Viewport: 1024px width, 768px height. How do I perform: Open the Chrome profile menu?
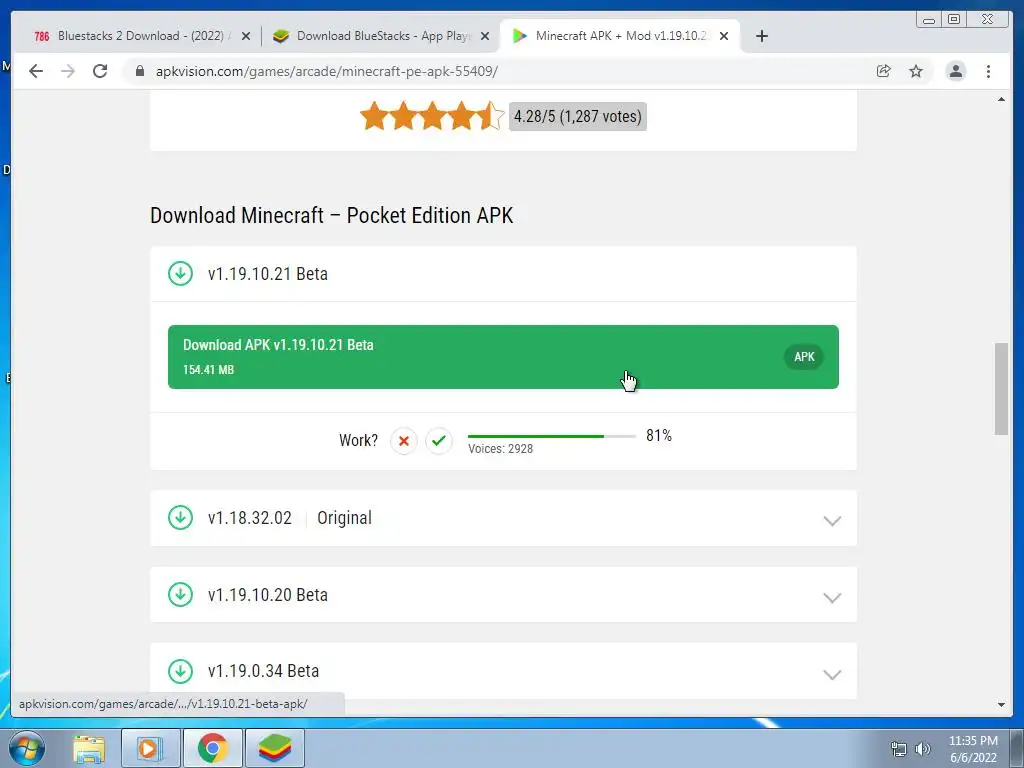[x=955, y=71]
